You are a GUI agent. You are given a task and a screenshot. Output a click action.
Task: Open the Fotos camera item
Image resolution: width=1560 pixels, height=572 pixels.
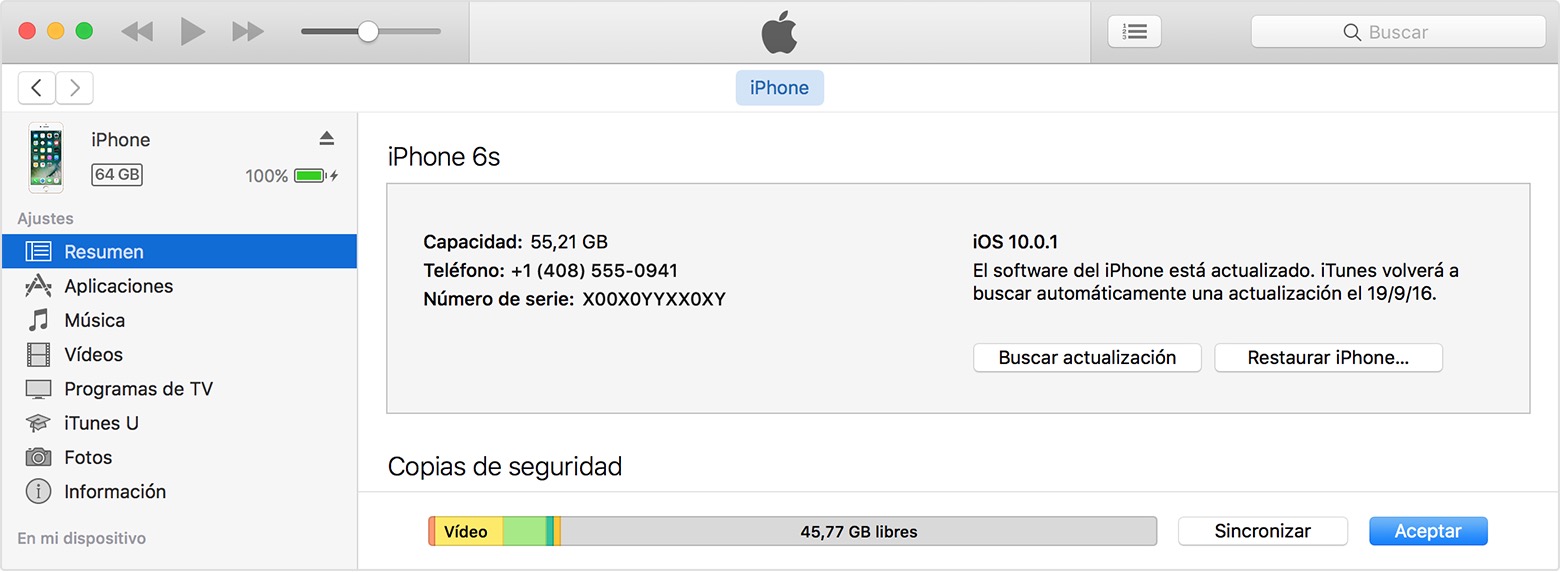pyautogui.click(x=38, y=457)
